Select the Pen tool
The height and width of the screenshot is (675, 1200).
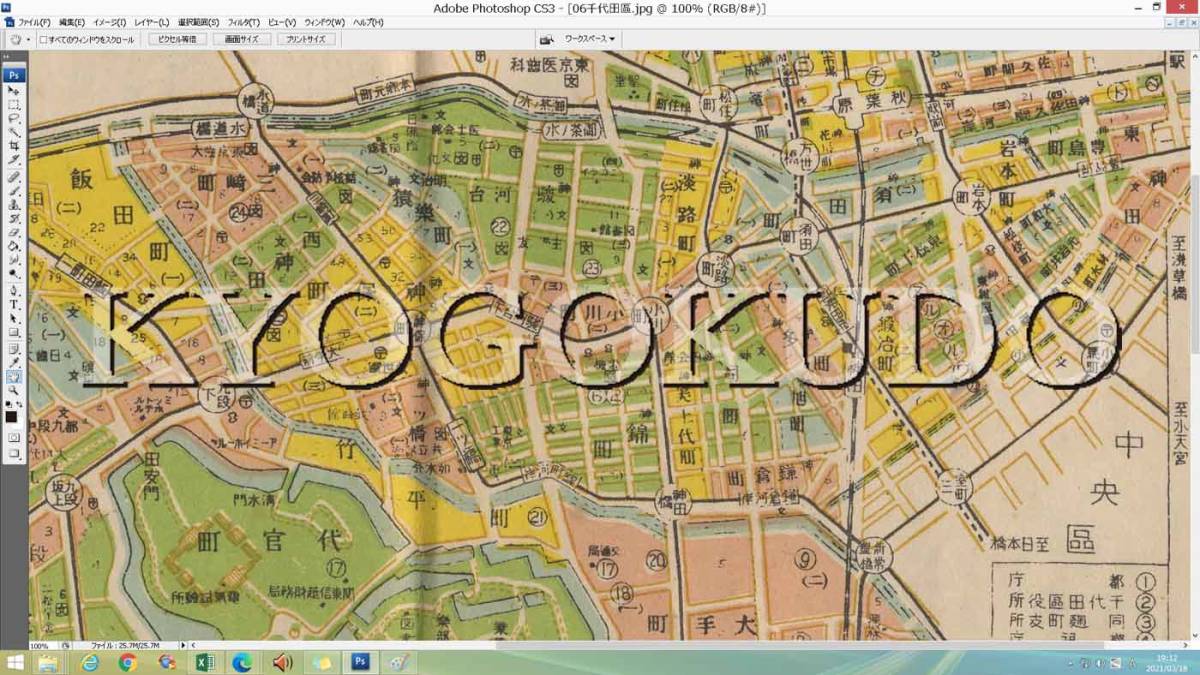[x=14, y=290]
